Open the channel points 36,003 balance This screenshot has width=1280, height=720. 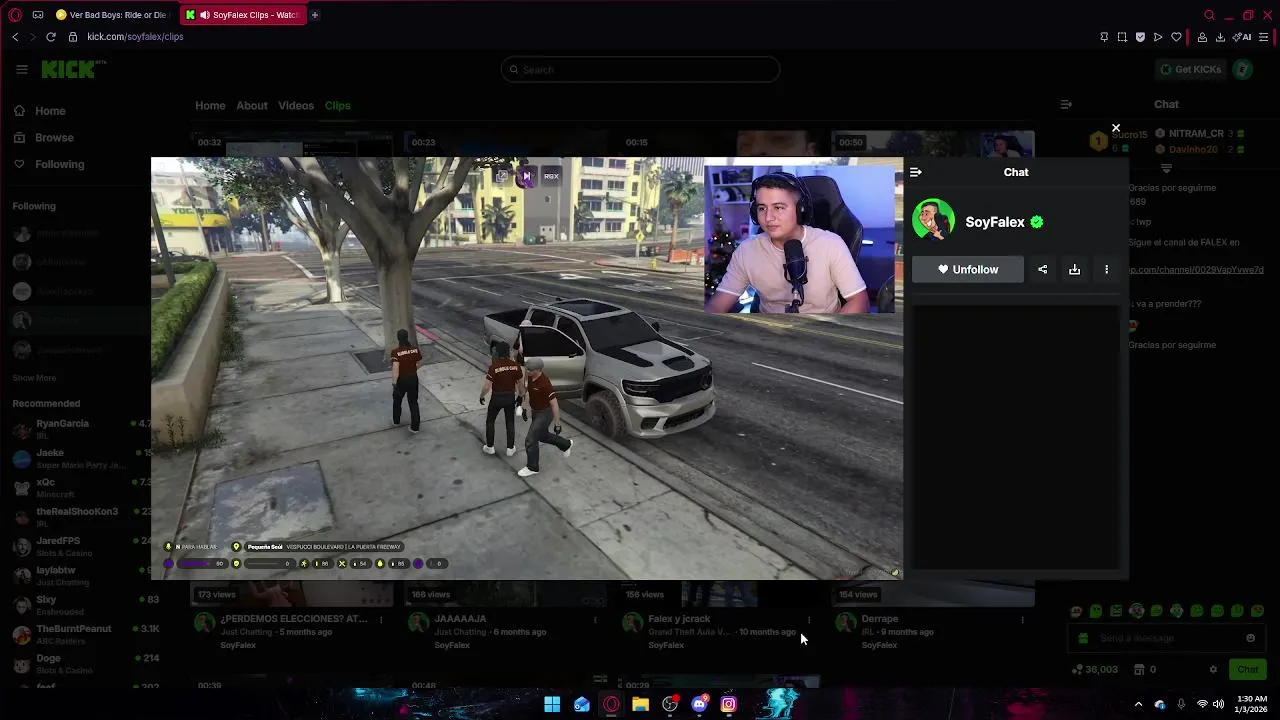1094,669
